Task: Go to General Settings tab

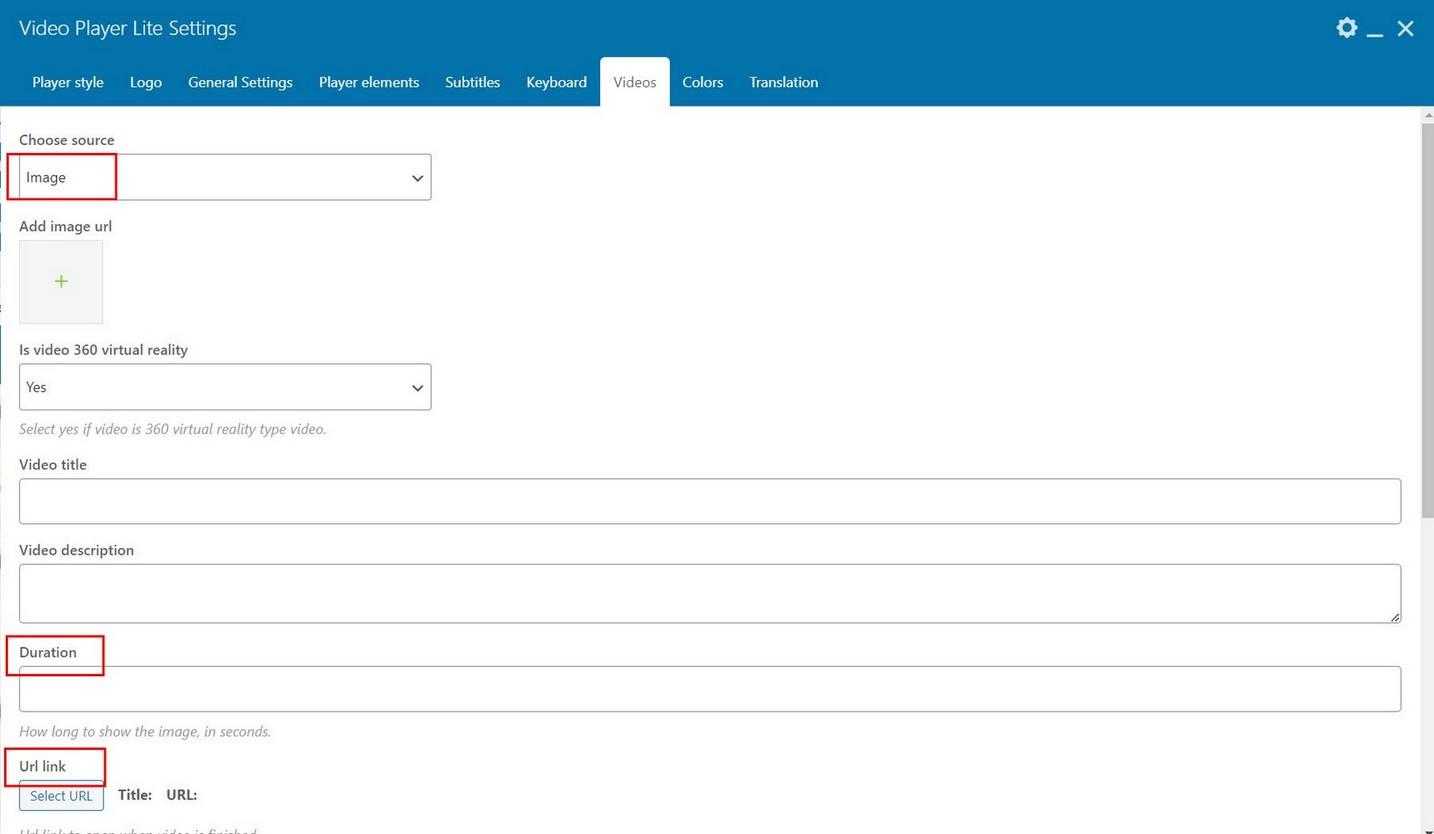Action: tap(240, 82)
